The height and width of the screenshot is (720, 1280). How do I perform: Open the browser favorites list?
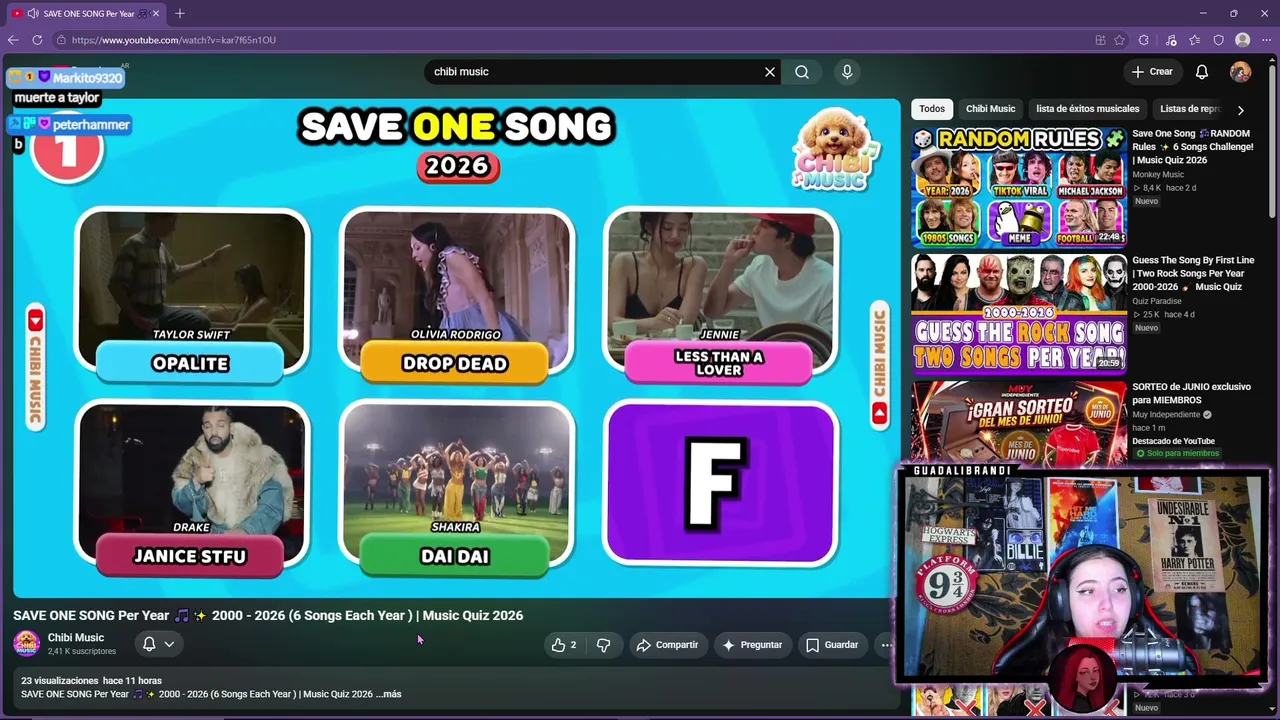(x=1195, y=40)
